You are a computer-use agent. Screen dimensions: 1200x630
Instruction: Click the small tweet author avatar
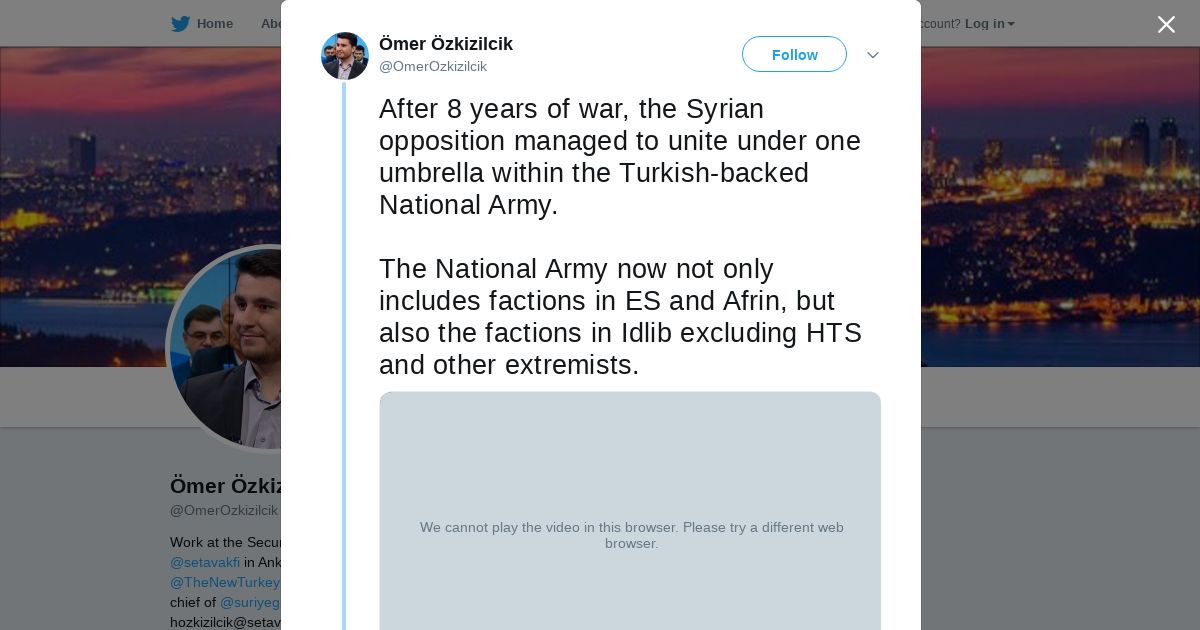coord(345,56)
